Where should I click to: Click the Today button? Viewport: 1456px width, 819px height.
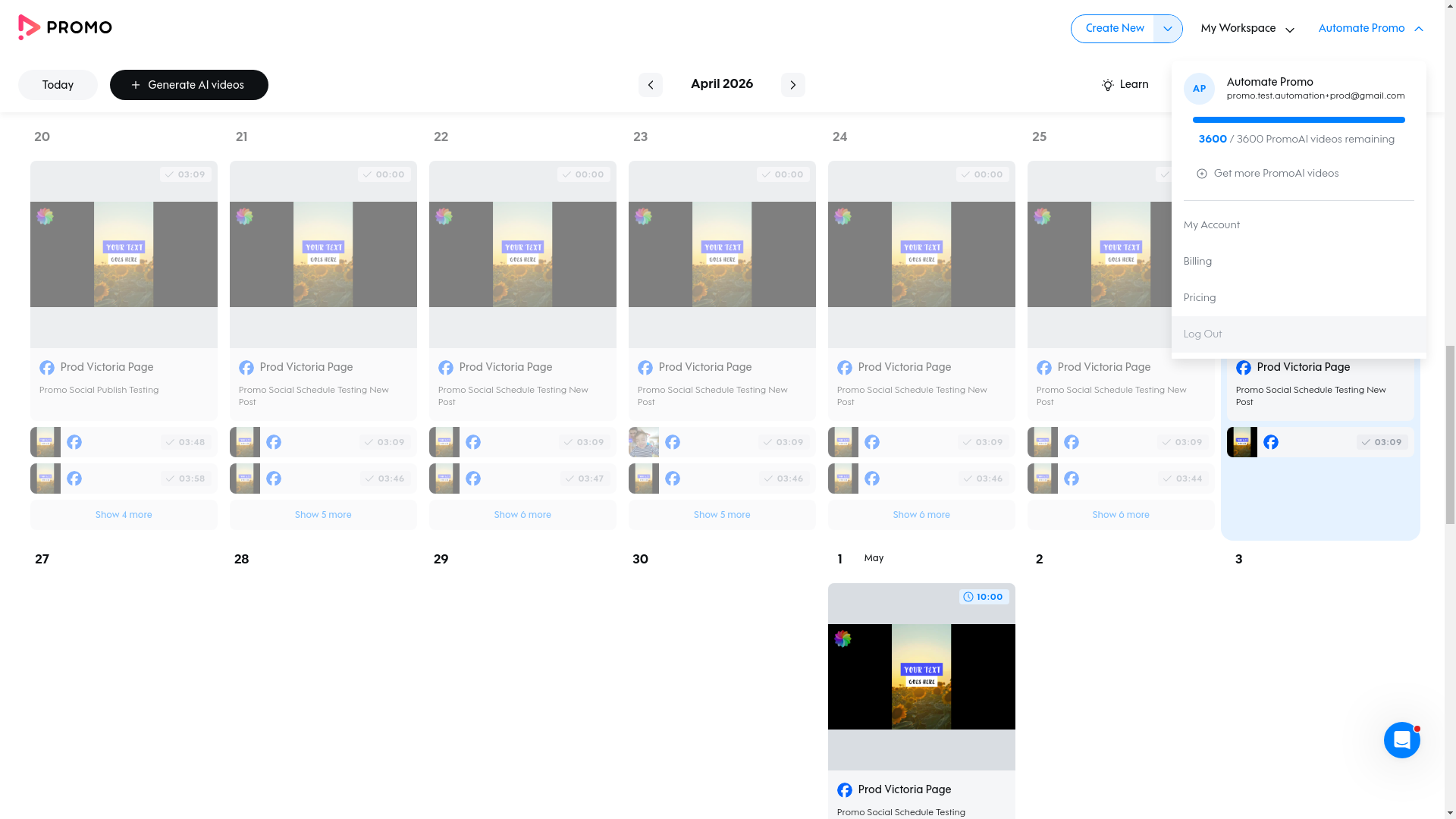(x=58, y=85)
